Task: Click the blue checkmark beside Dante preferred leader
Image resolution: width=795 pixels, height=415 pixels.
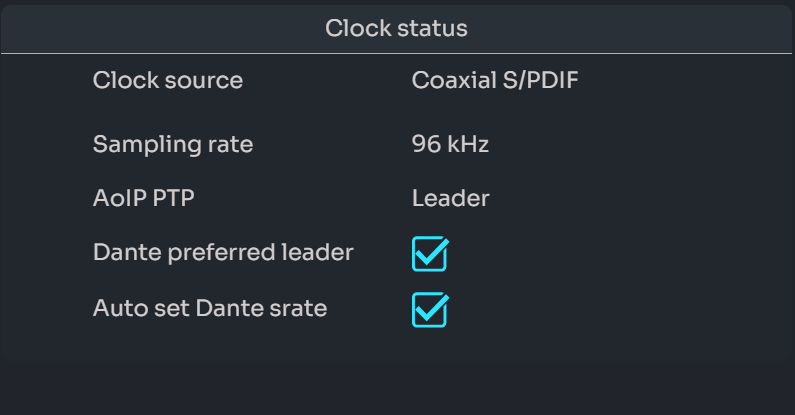Action: coord(431,253)
